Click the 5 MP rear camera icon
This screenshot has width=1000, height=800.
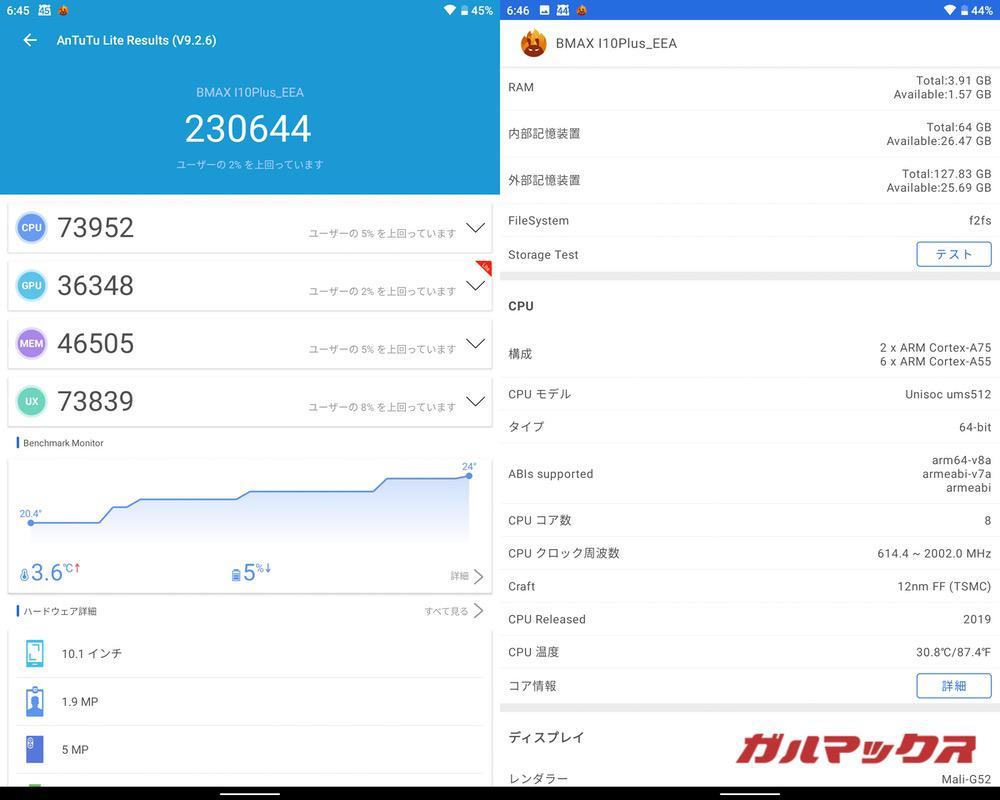pos(34,749)
